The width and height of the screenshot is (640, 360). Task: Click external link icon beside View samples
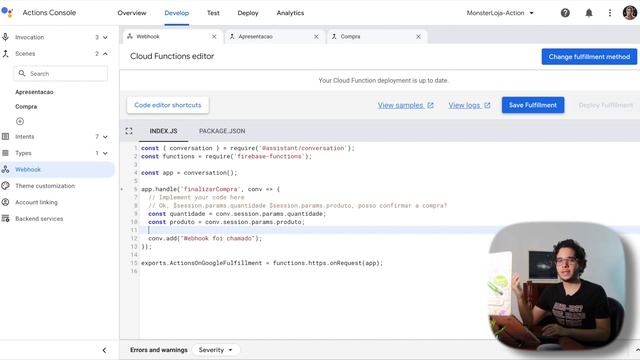coord(430,105)
